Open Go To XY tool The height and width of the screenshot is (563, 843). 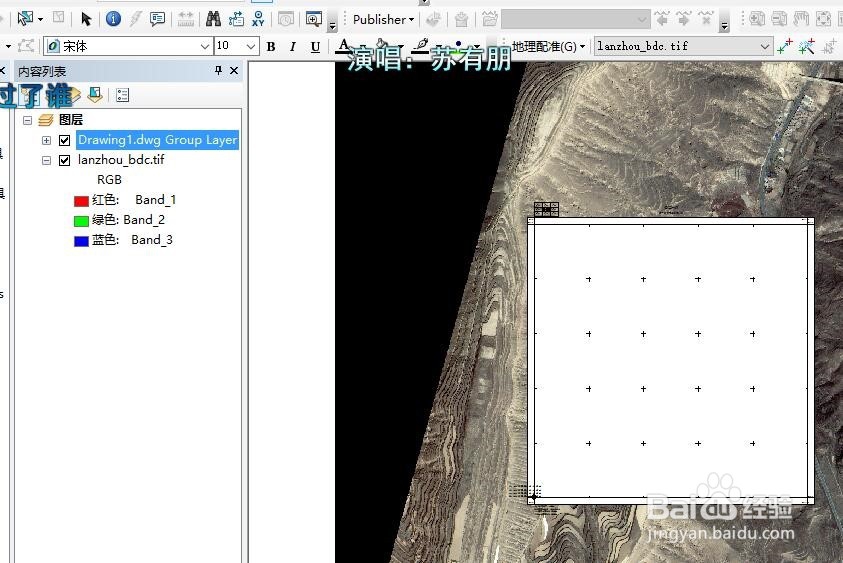point(259,19)
